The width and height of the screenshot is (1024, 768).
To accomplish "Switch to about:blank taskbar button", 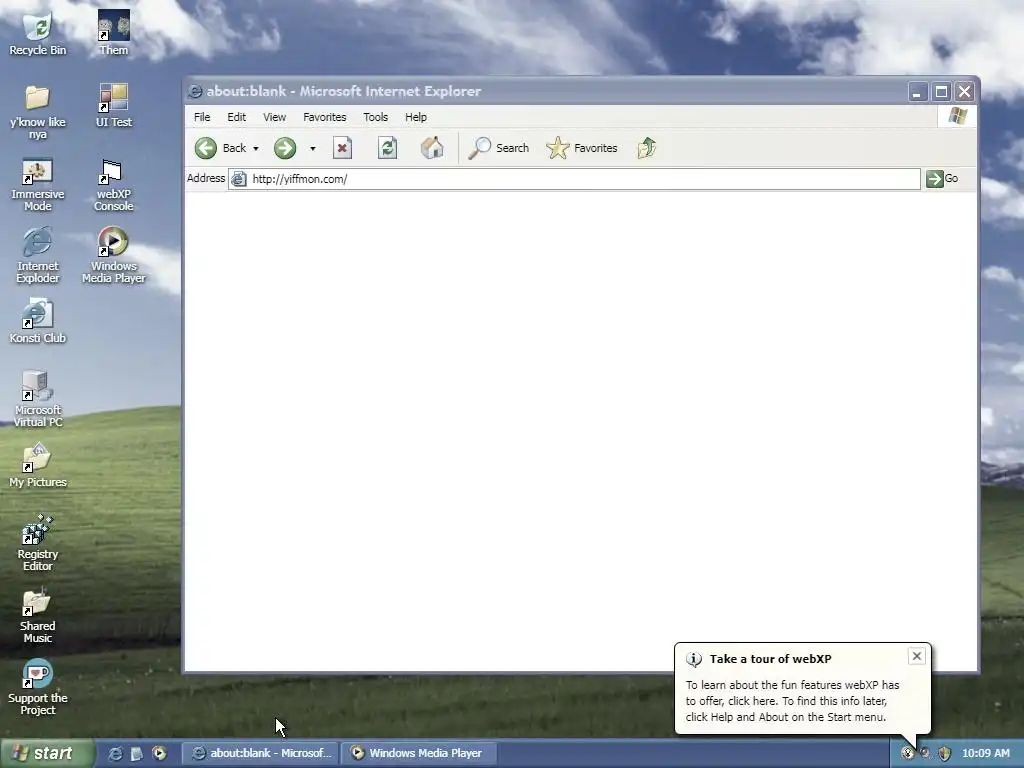I will (x=261, y=753).
